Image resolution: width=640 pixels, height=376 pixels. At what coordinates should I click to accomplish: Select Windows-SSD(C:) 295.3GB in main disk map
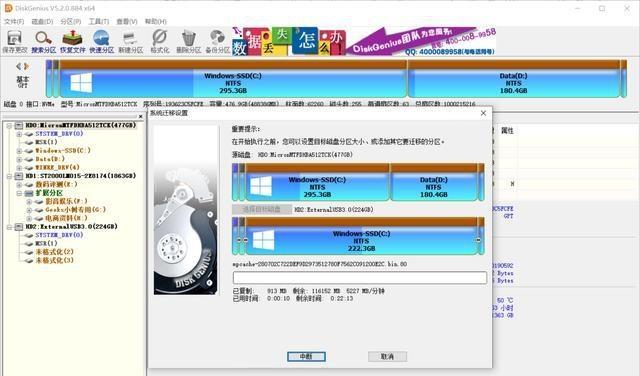233,79
